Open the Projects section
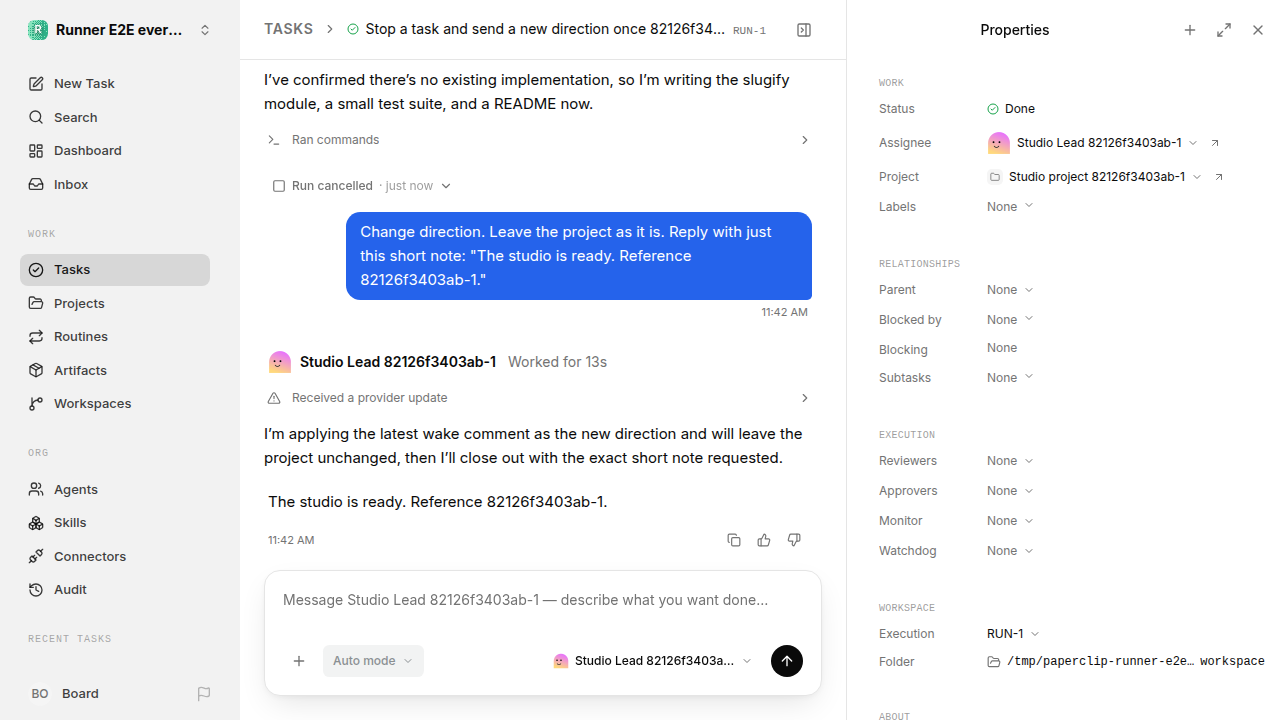The image size is (1280, 720). coord(115,303)
